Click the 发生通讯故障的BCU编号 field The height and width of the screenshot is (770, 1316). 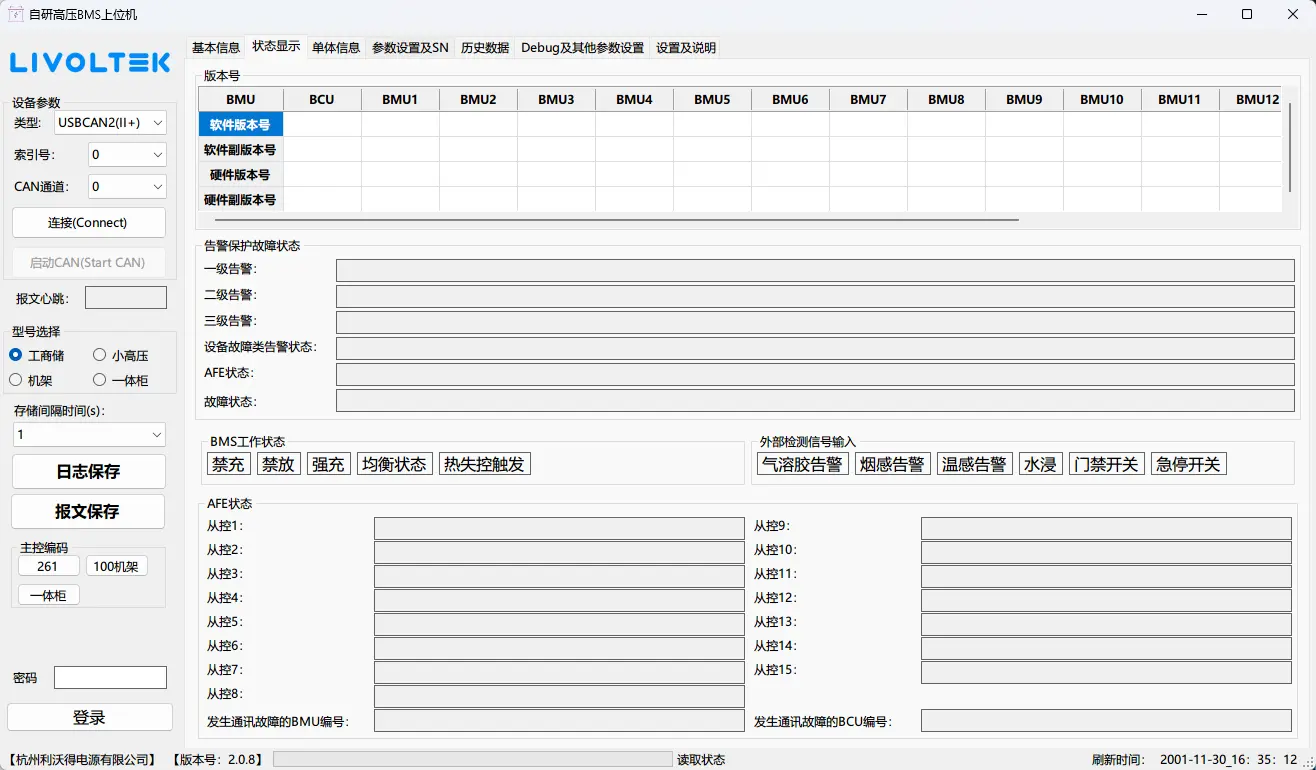point(1106,721)
